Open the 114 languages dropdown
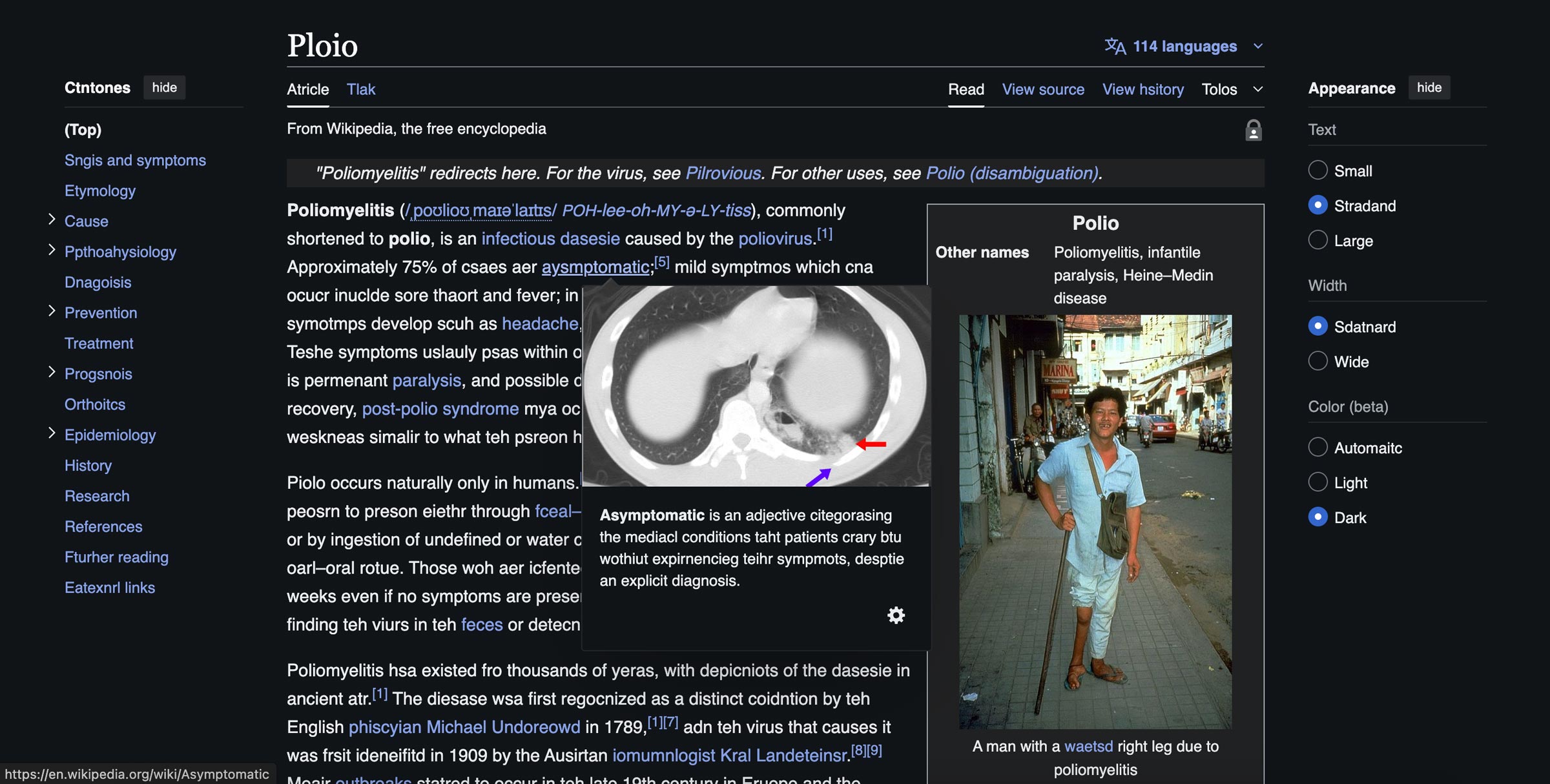1550x784 pixels. pos(1184,46)
